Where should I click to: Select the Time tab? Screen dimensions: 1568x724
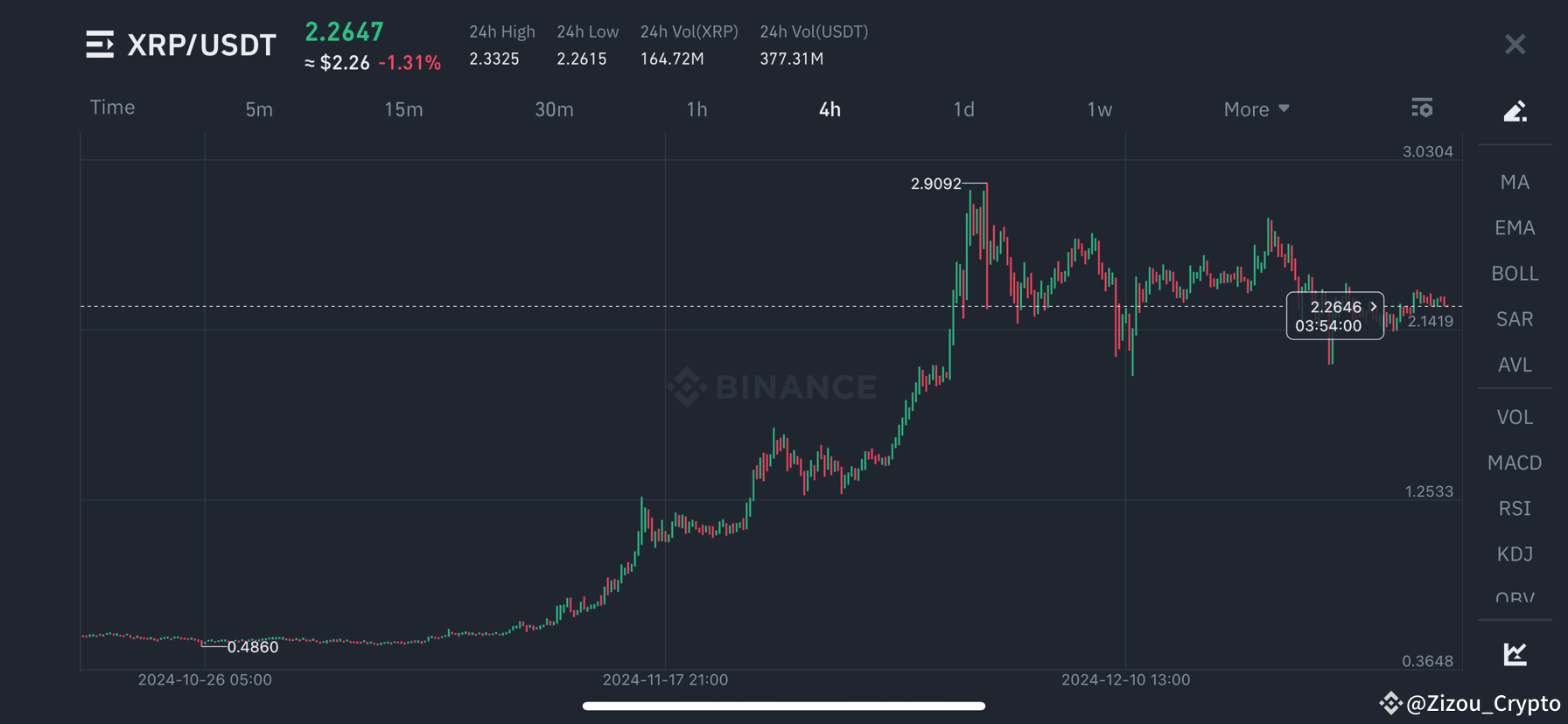[x=112, y=107]
